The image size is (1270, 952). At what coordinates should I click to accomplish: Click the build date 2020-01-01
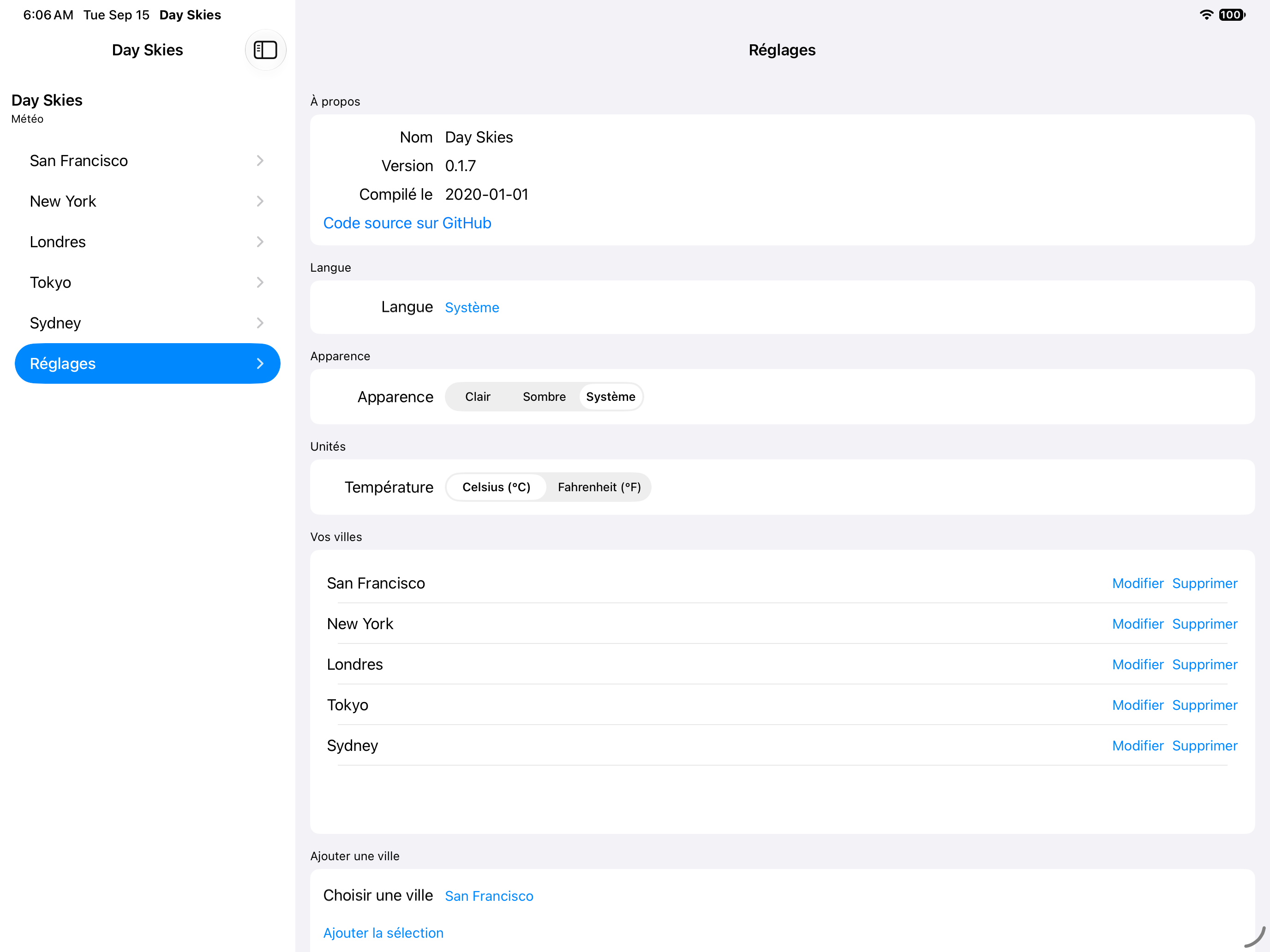coord(486,195)
